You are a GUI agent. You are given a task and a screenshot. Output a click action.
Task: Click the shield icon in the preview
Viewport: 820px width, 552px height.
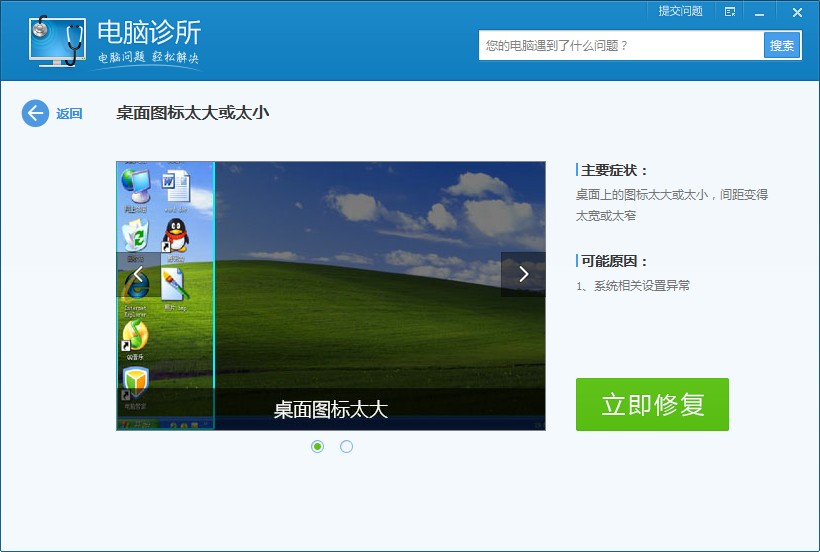(135, 383)
